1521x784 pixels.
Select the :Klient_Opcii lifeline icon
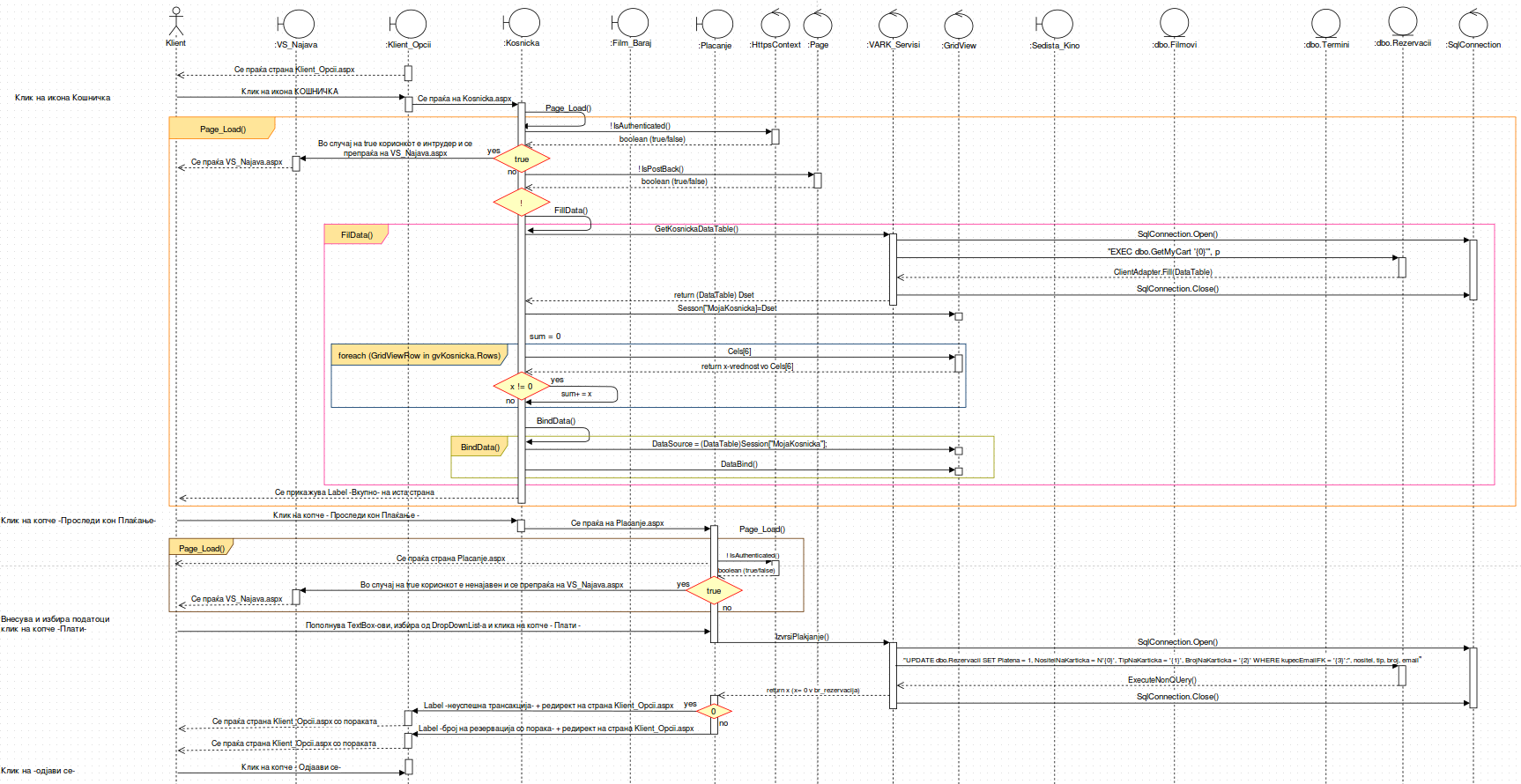[409, 24]
